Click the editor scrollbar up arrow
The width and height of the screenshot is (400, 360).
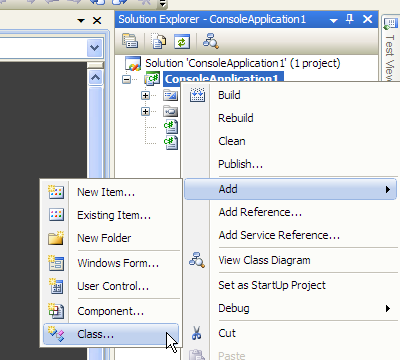95,78
